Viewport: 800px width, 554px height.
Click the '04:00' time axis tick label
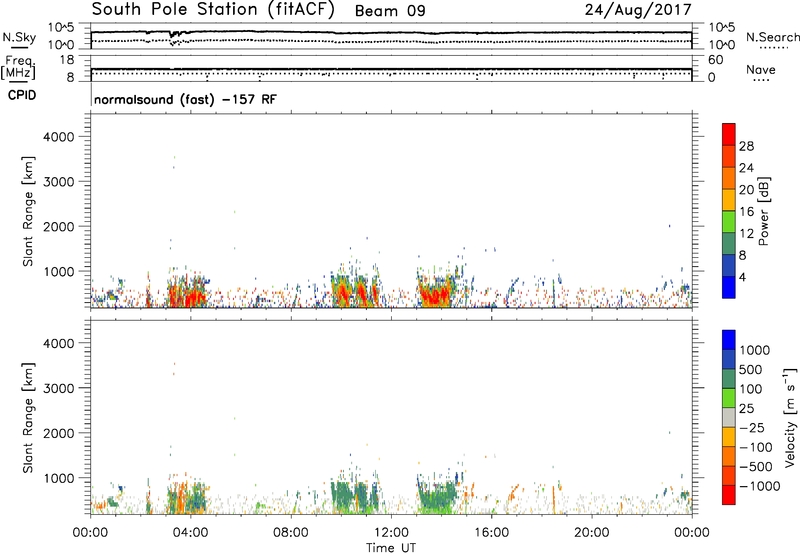190,533
